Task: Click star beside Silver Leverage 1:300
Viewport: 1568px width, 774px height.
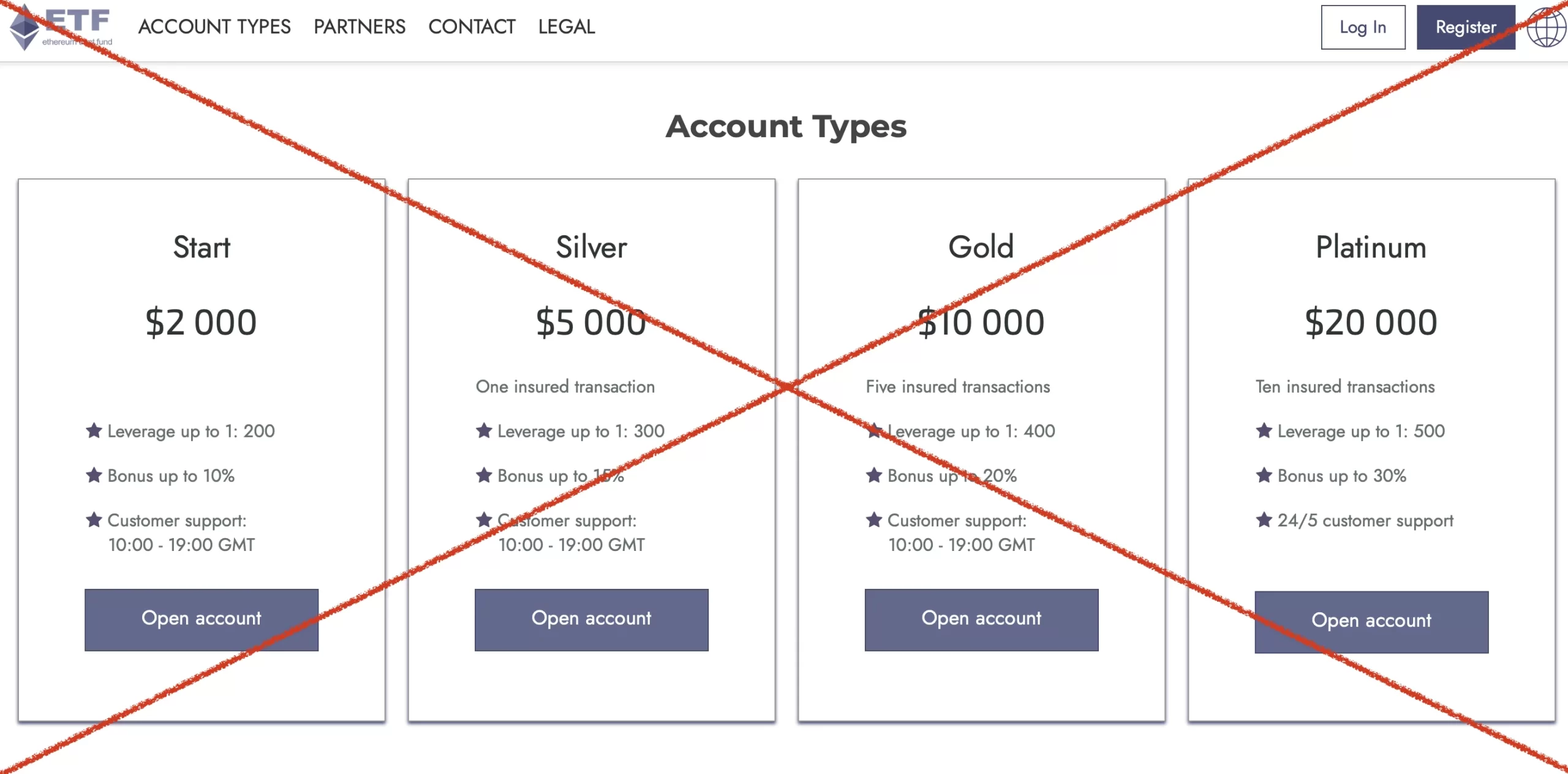Action: coord(484,431)
